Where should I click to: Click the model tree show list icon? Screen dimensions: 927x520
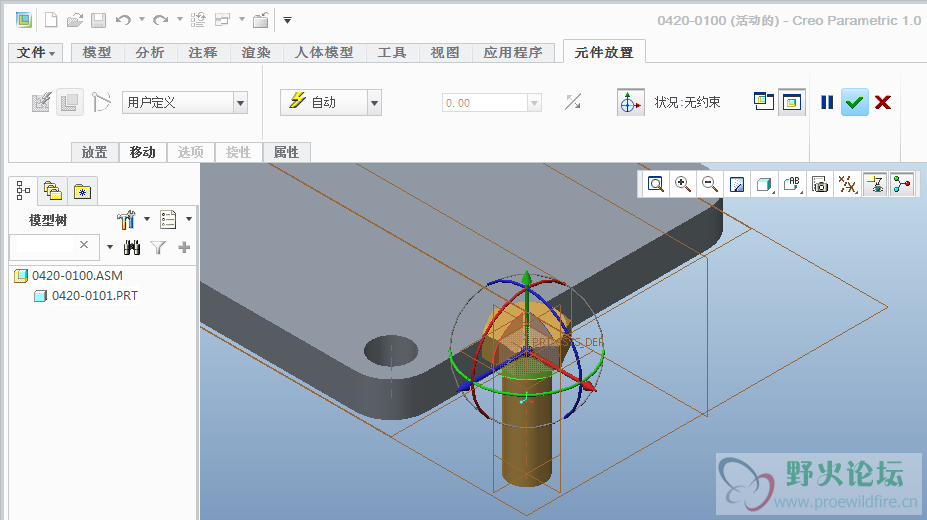tap(168, 219)
